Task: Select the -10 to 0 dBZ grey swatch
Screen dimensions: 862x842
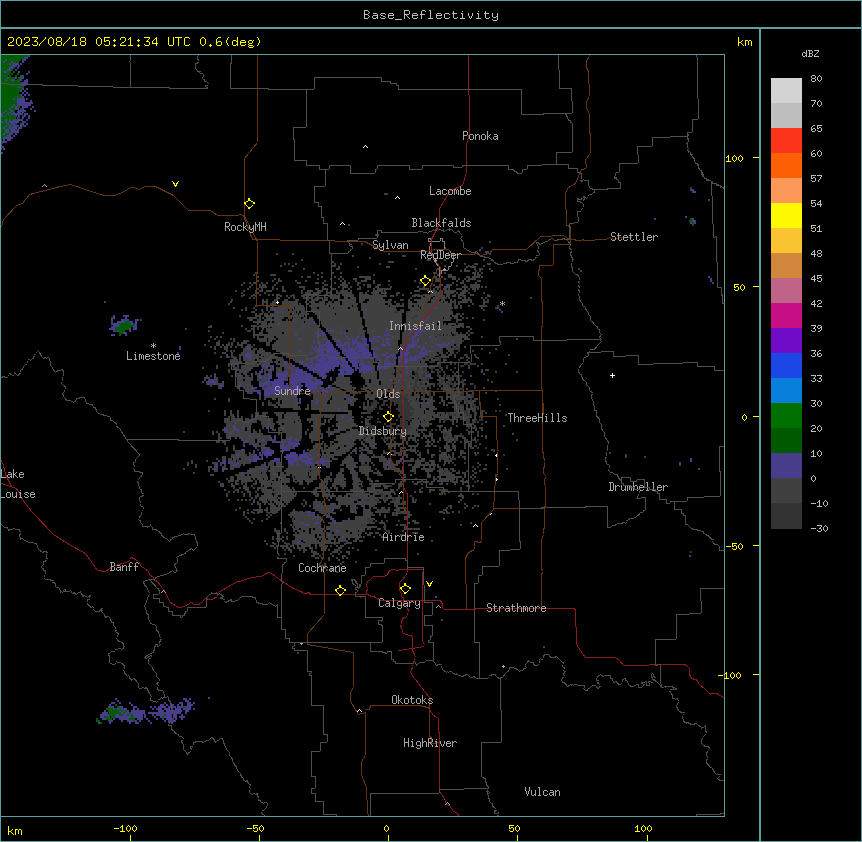Action: click(x=786, y=490)
